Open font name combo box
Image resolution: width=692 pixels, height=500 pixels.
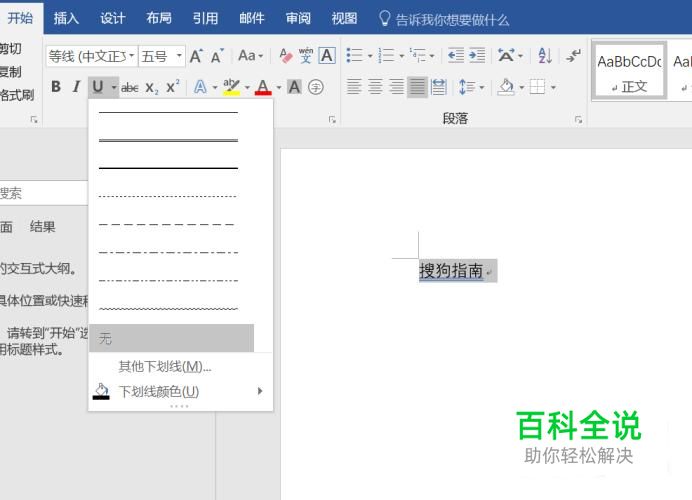92,56
